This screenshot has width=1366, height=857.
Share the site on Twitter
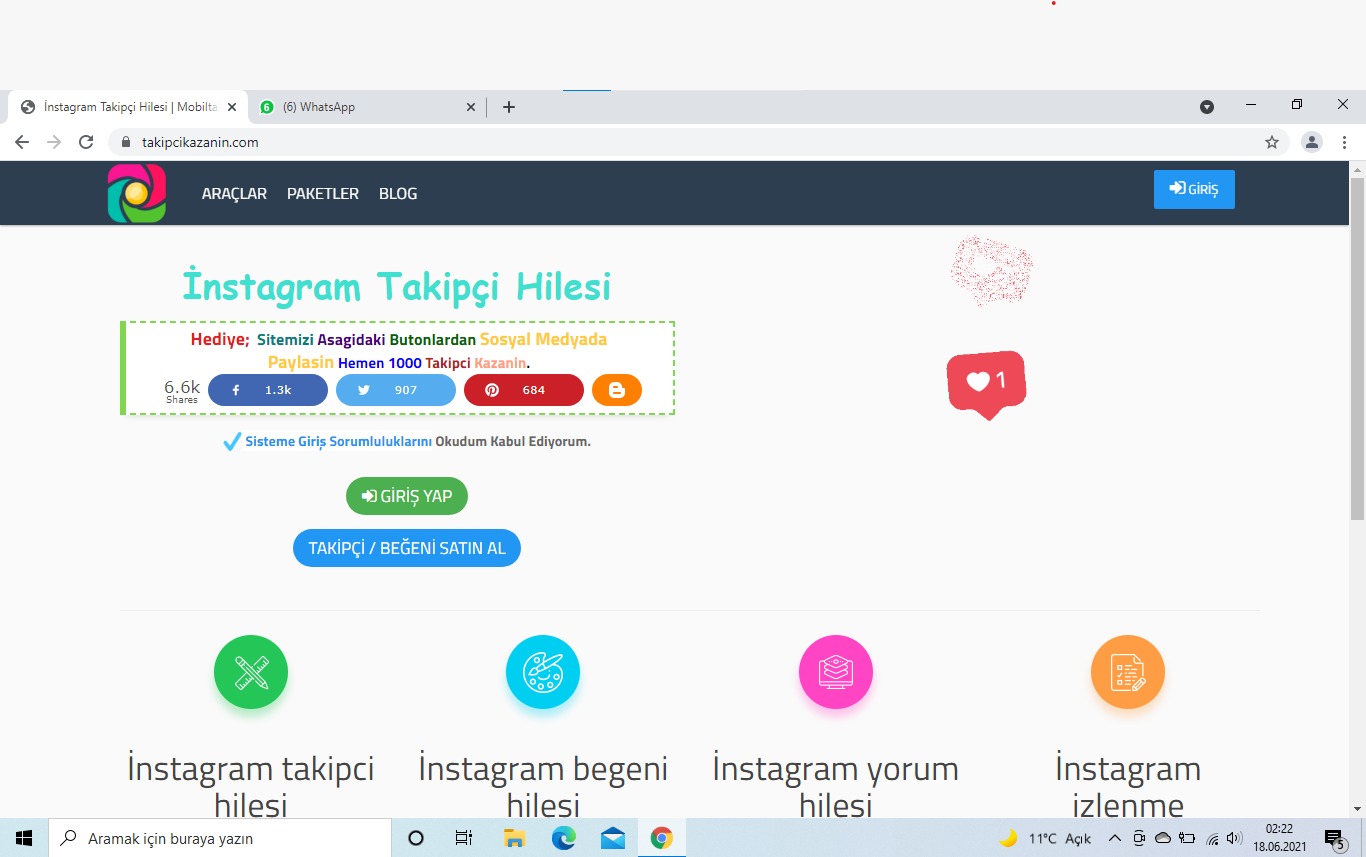click(x=396, y=390)
